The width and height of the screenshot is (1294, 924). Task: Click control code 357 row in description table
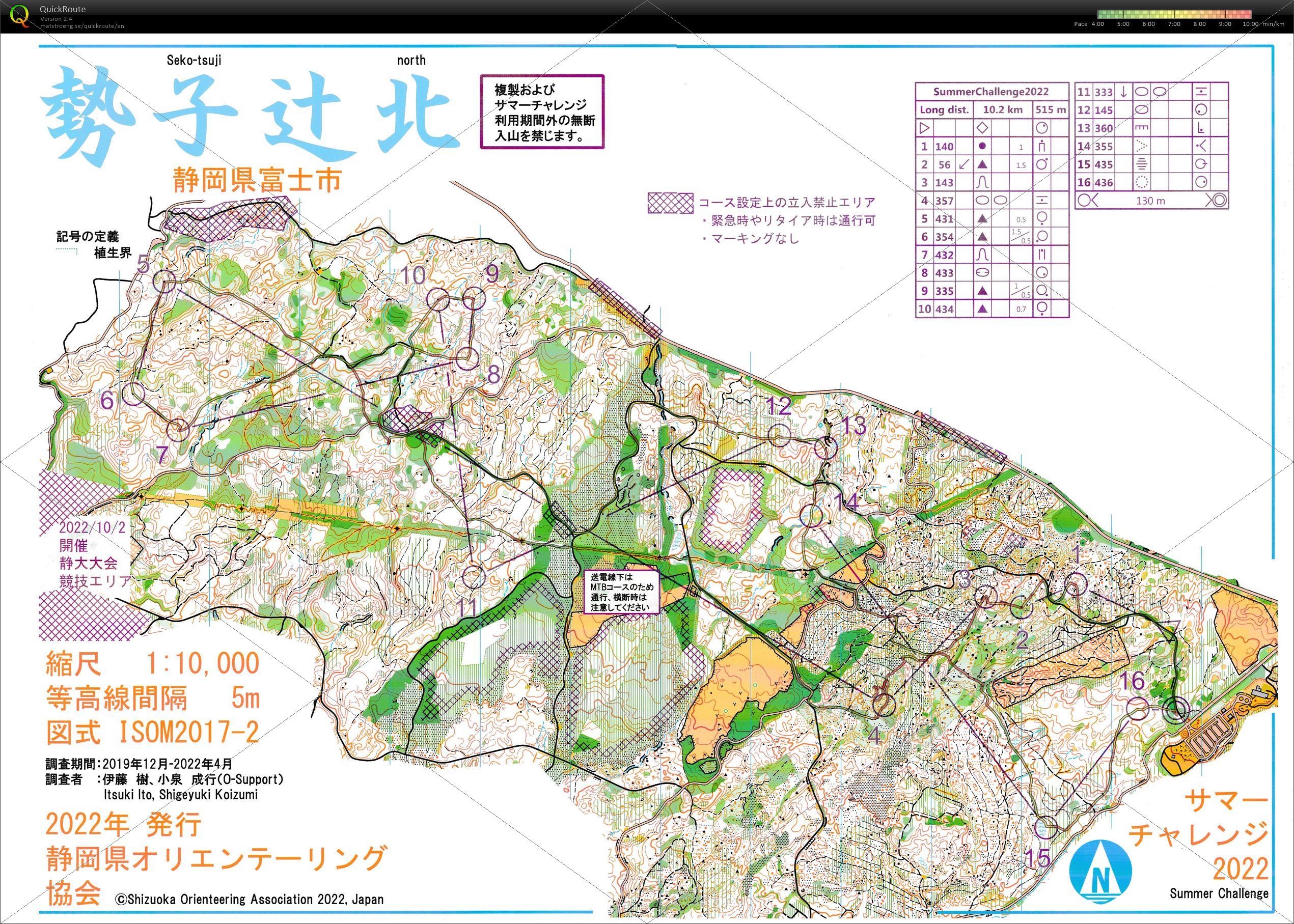(x=944, y=200)
